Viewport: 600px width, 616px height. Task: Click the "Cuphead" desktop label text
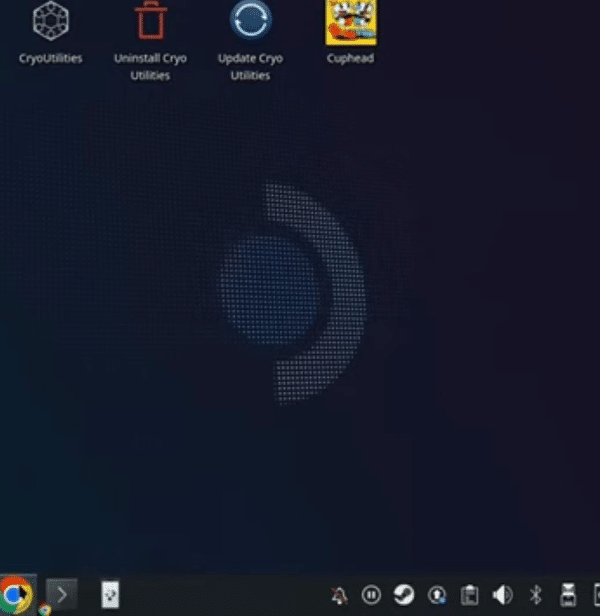point(350,58)
